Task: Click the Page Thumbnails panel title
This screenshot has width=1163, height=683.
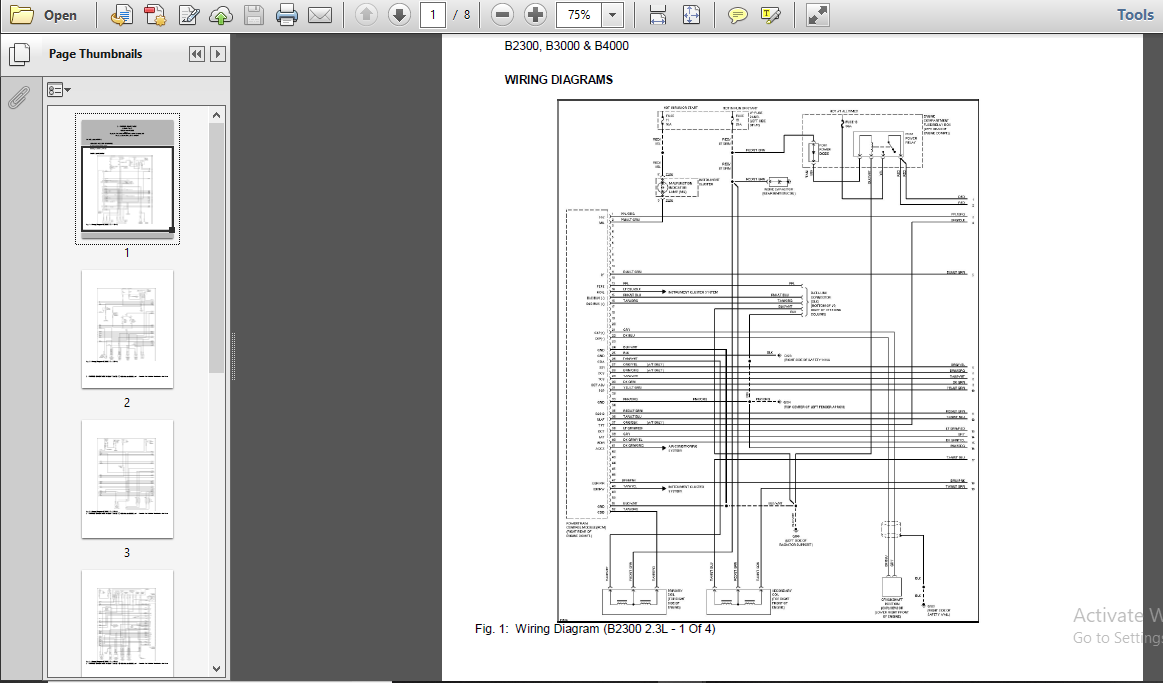Action: (x=96, y=54)
